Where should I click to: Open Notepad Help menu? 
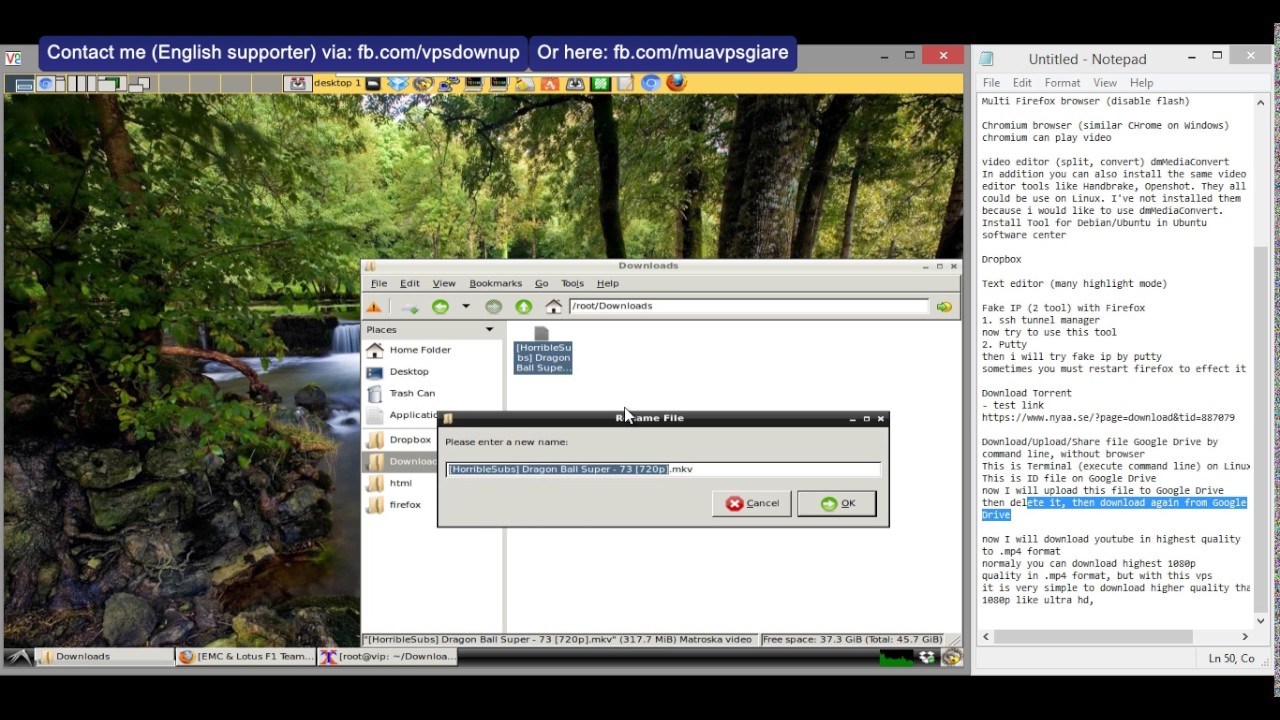click(1141, 83)
